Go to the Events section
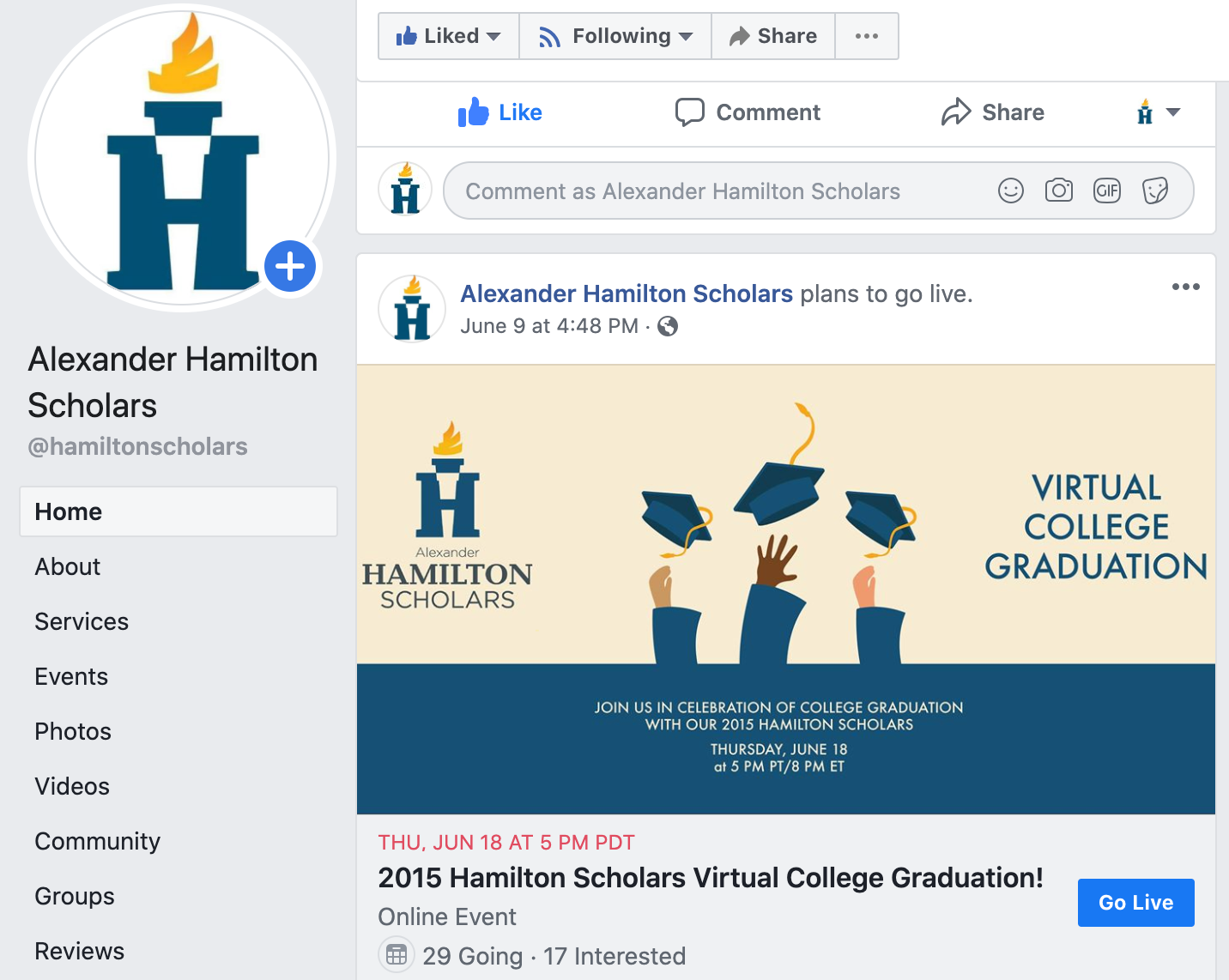The height and width of the screenshot is (980, 1229). [71, 676]
